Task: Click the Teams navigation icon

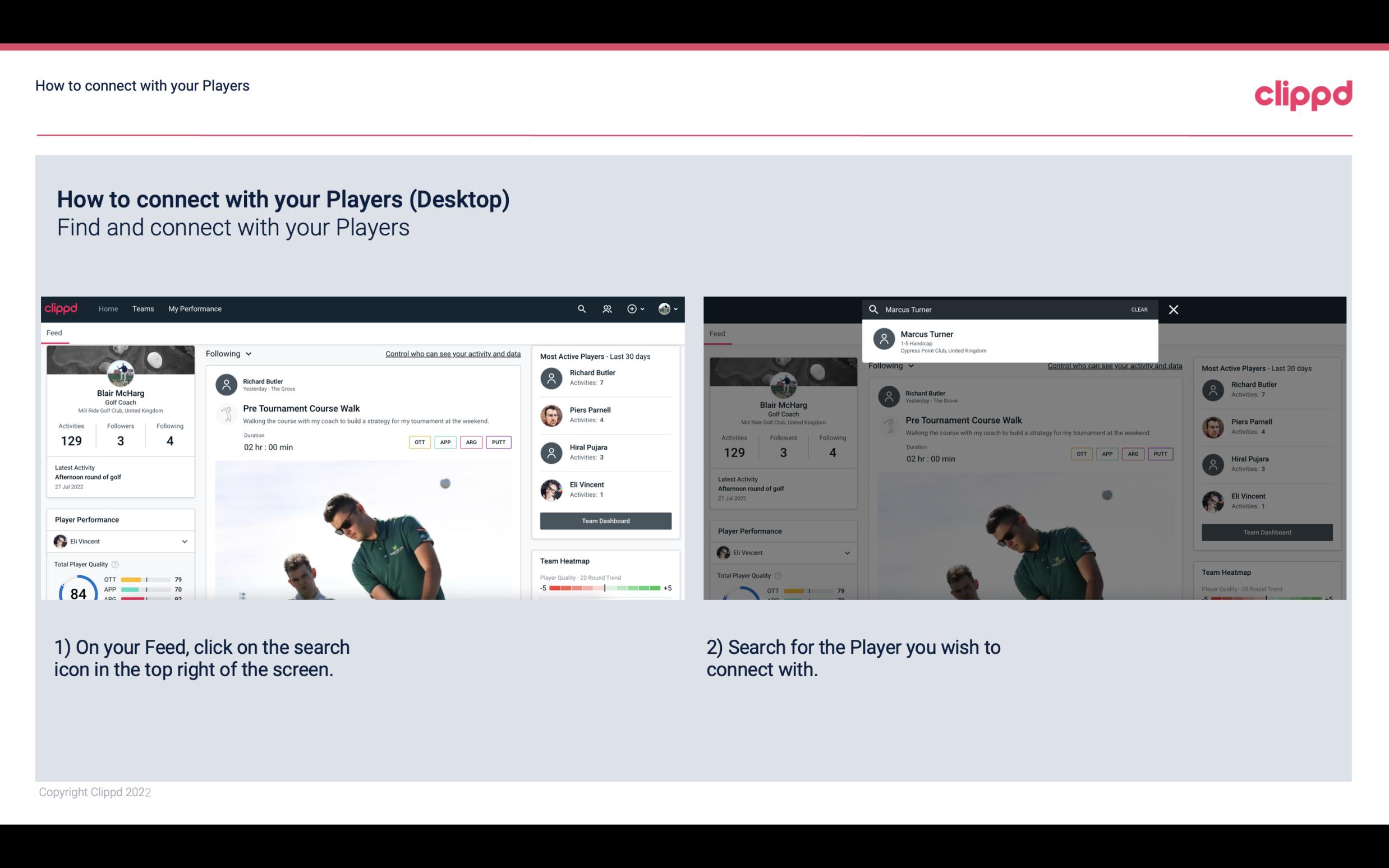Action: coord(142,308)
